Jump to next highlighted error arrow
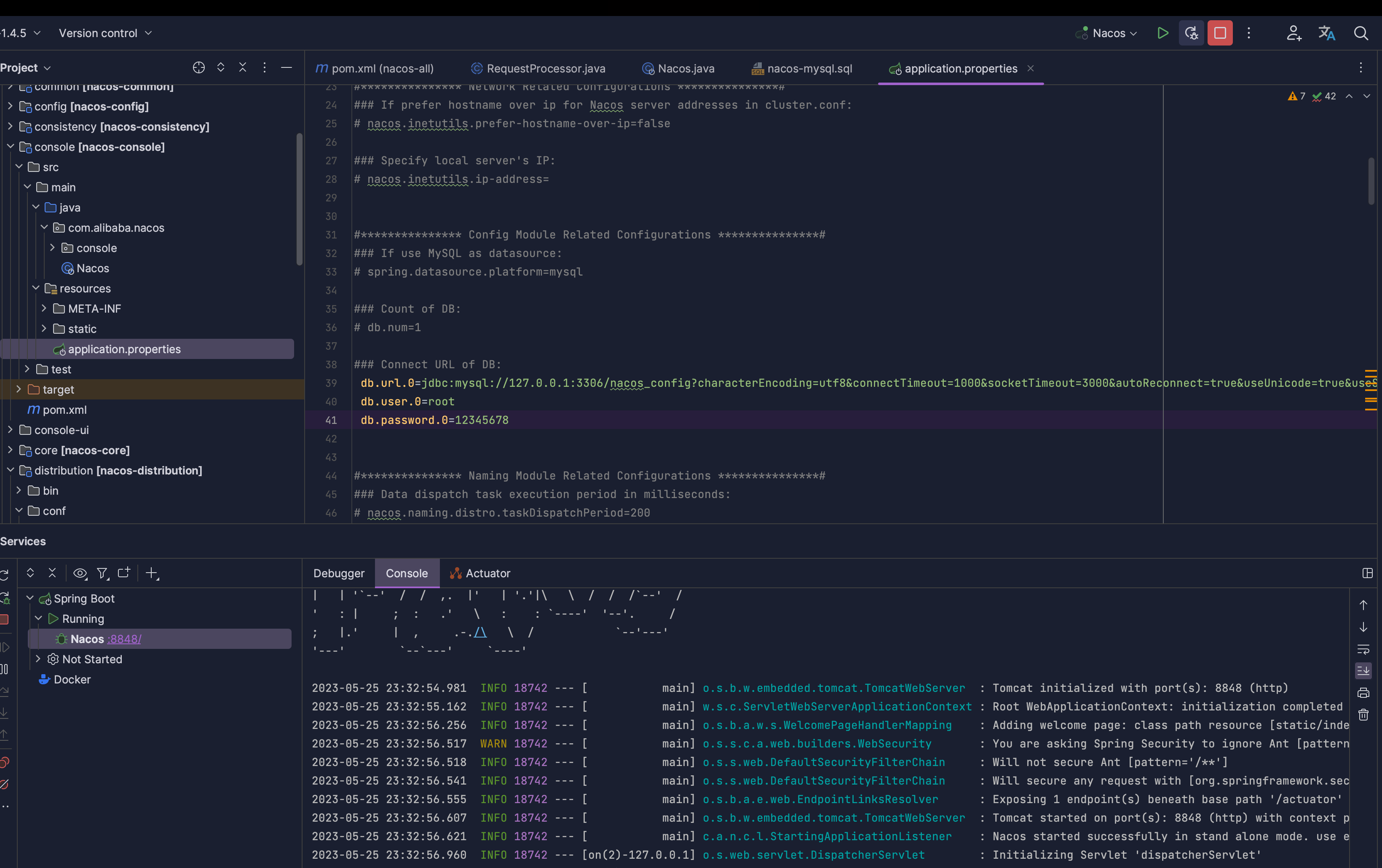1382x868 pixels. [x=1367, y=96]
